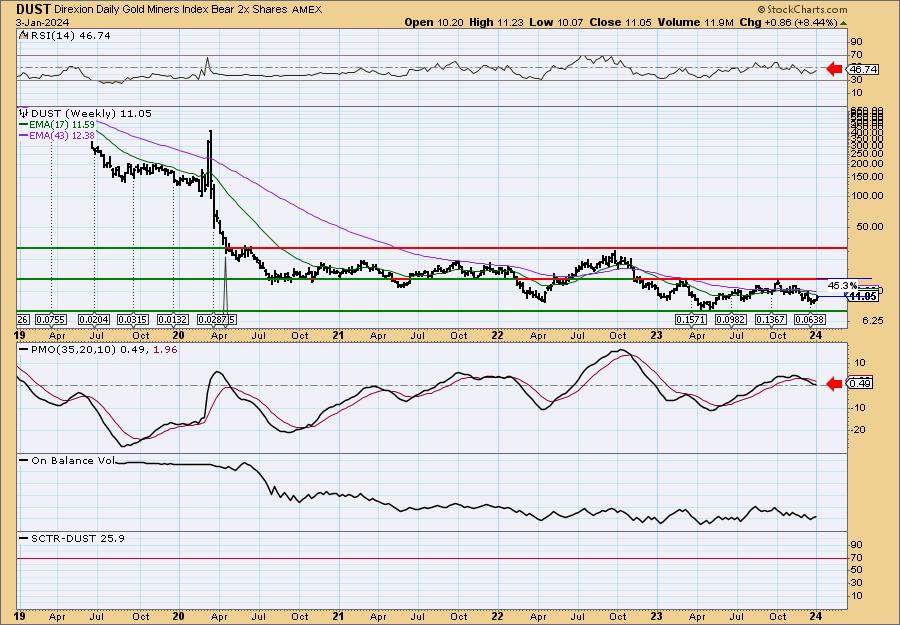Click the purple EMA(43) legend line
Viewport: 900px width, 625px height.
click(24, 135)
